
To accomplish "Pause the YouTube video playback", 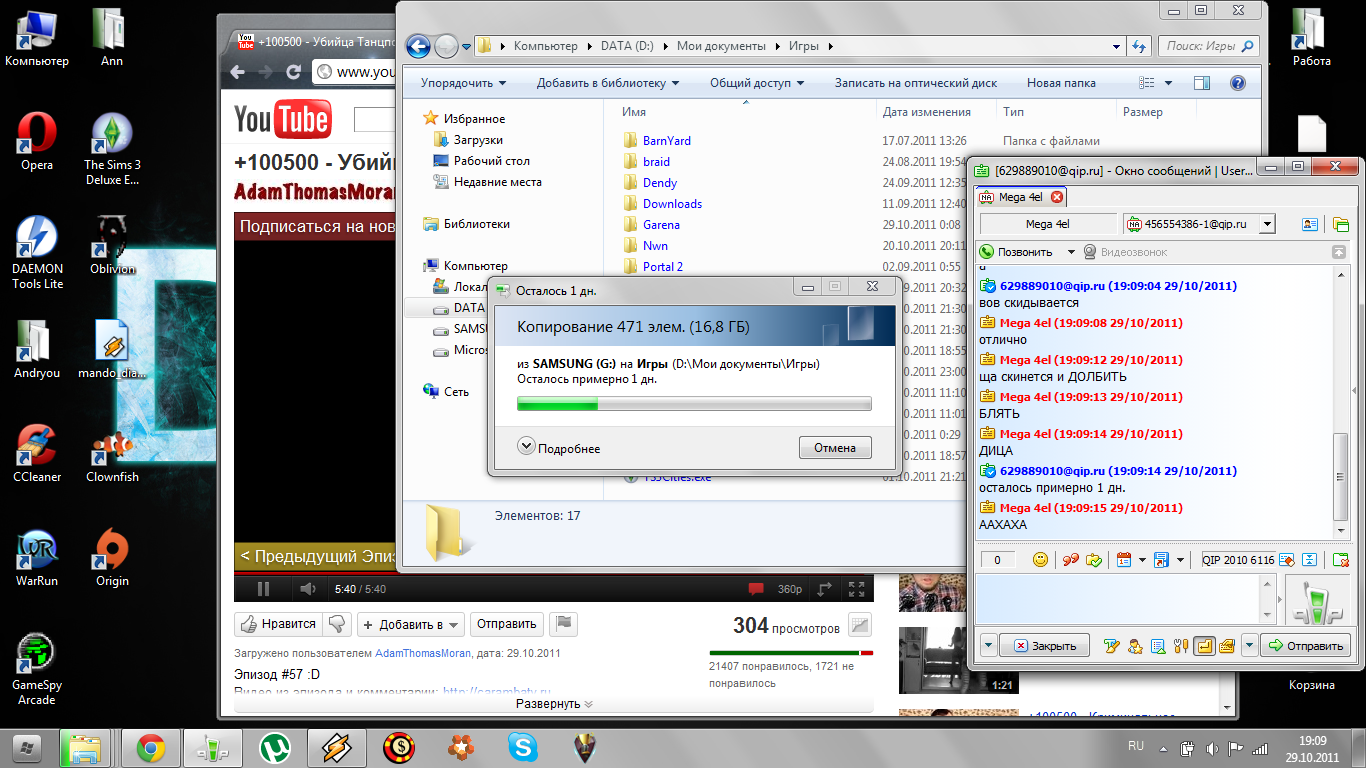I will 264,589.
